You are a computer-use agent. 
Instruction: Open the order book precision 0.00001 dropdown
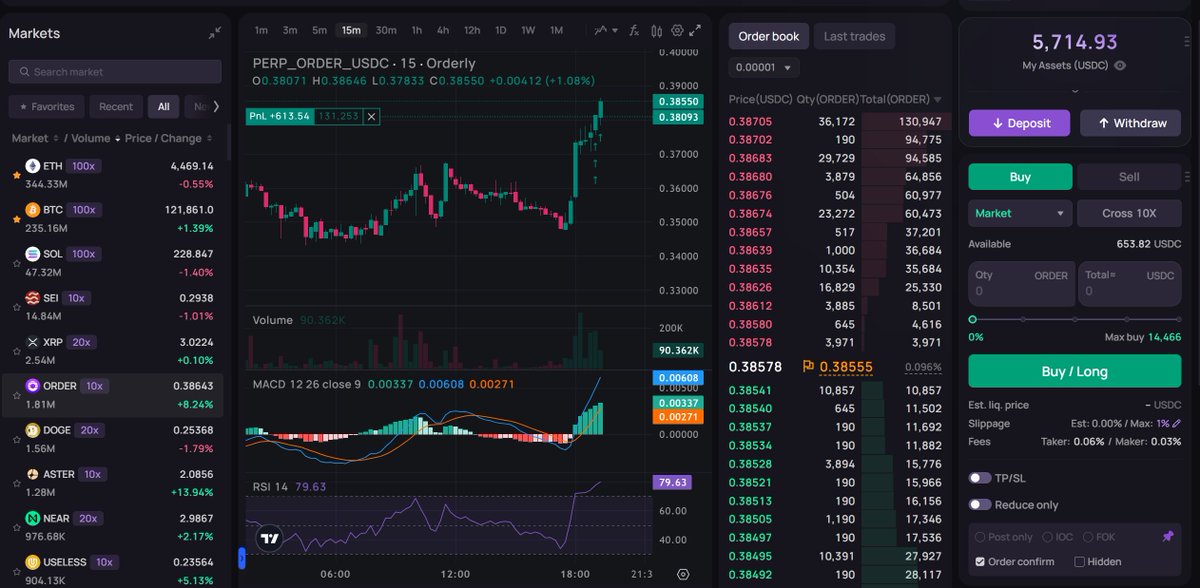click(764, 68)
